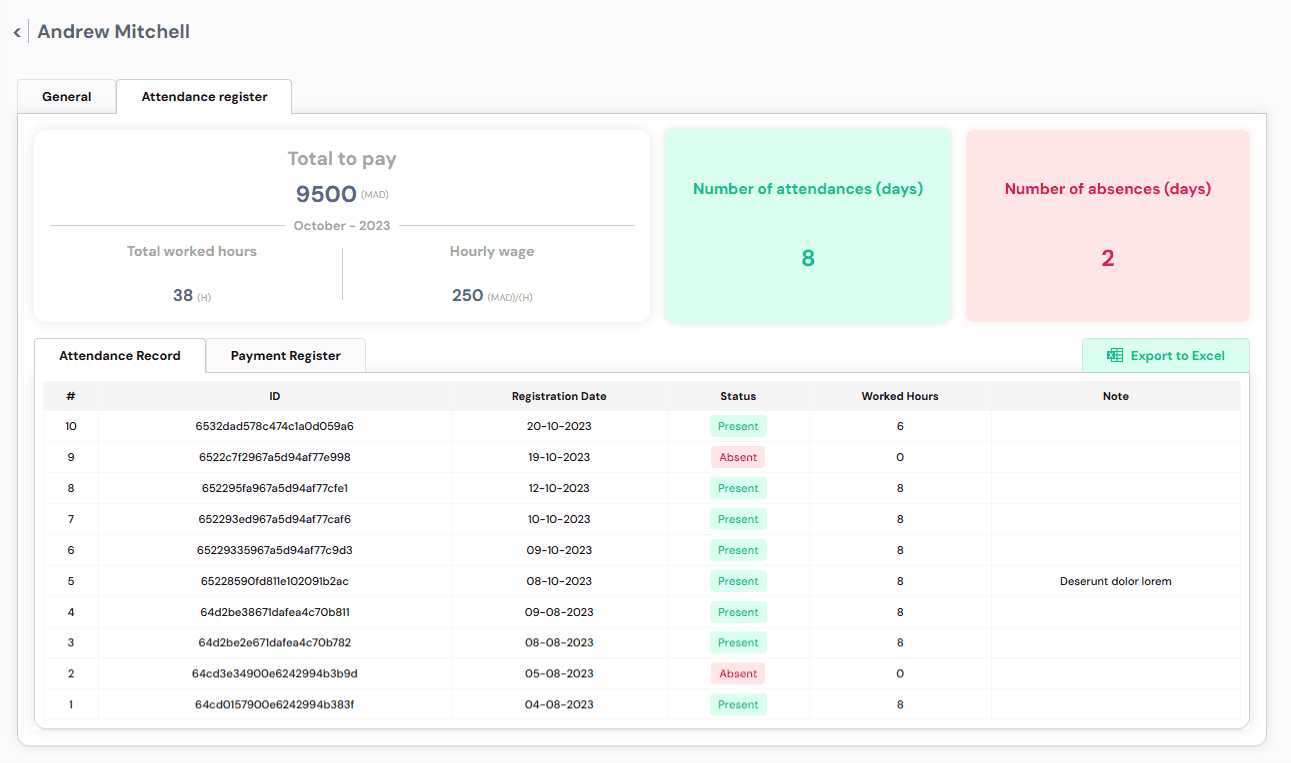Viewport: 1291px width, 763px height.
Task: Click the Number of attendances card
Action: (x=808, y=226)
